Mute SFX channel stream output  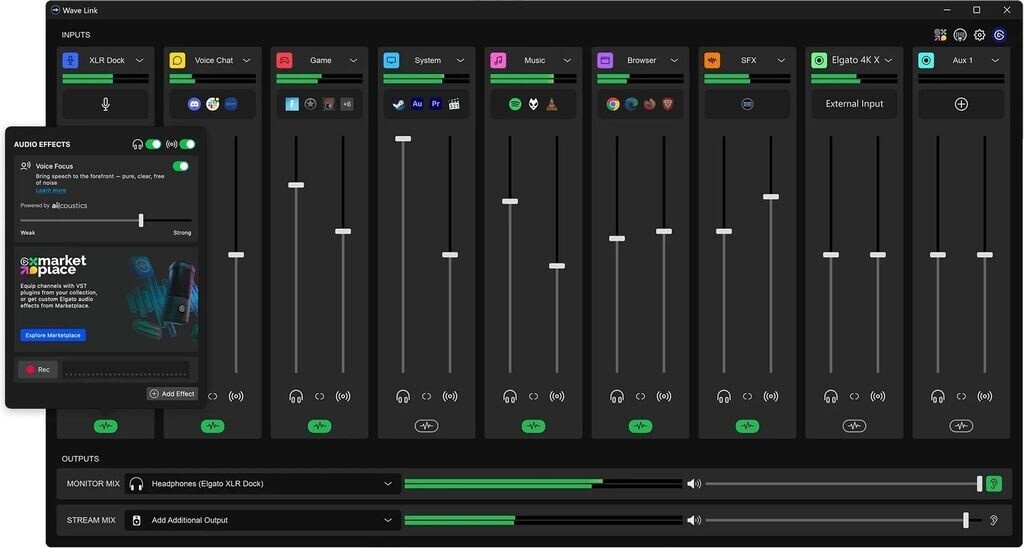pos(771,397)
